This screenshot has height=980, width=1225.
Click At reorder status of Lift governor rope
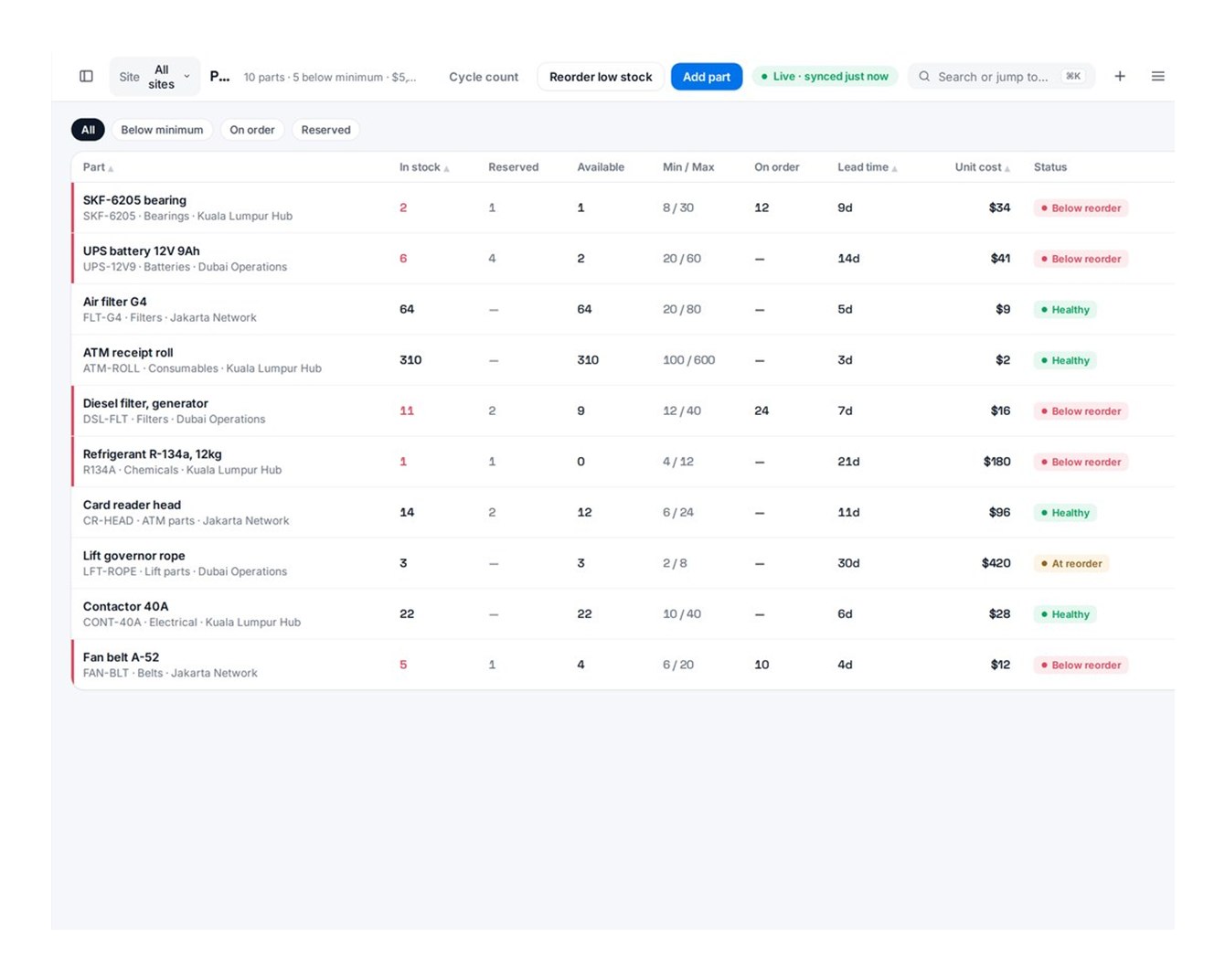point(1071,564)
